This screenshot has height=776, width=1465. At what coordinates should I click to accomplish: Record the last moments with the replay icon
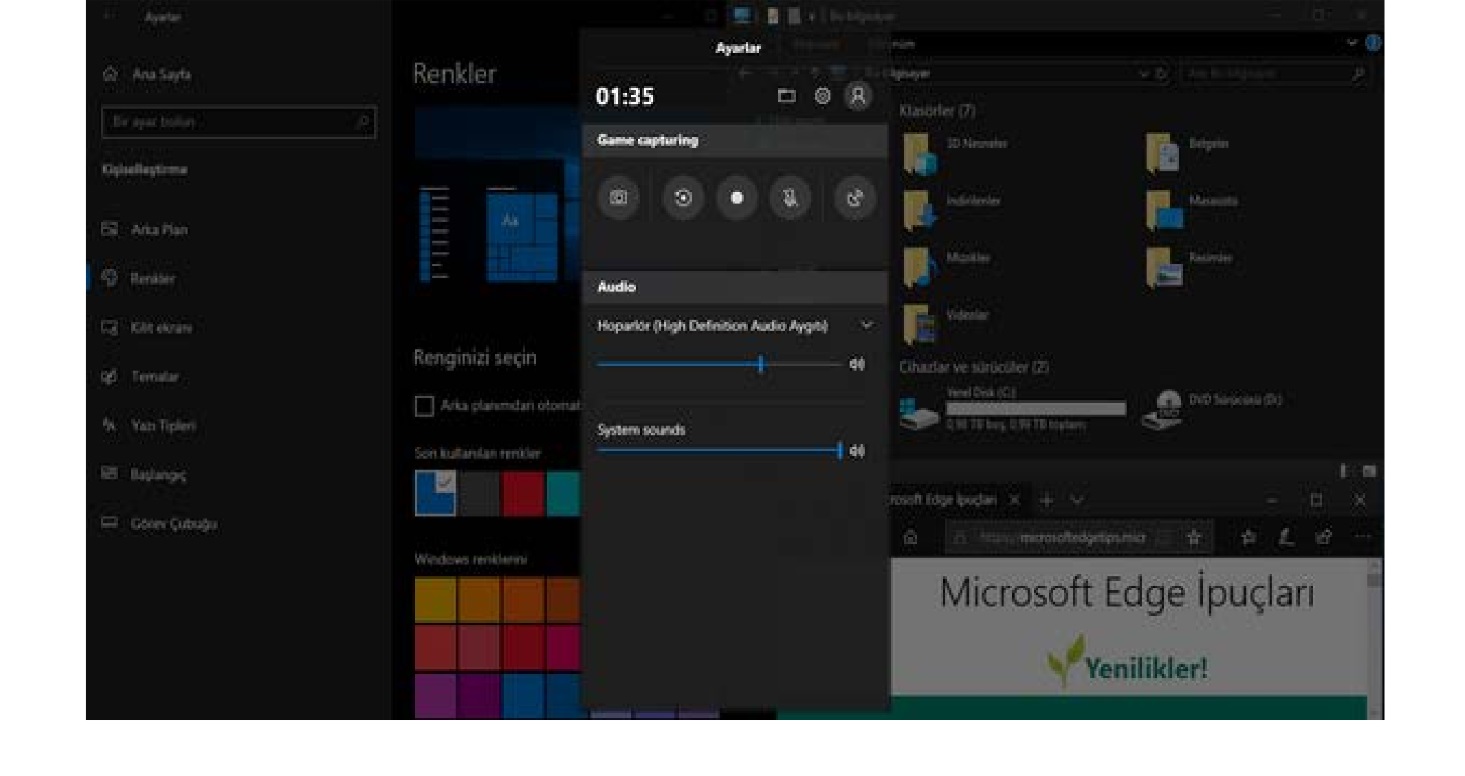(x=683, y=198)
